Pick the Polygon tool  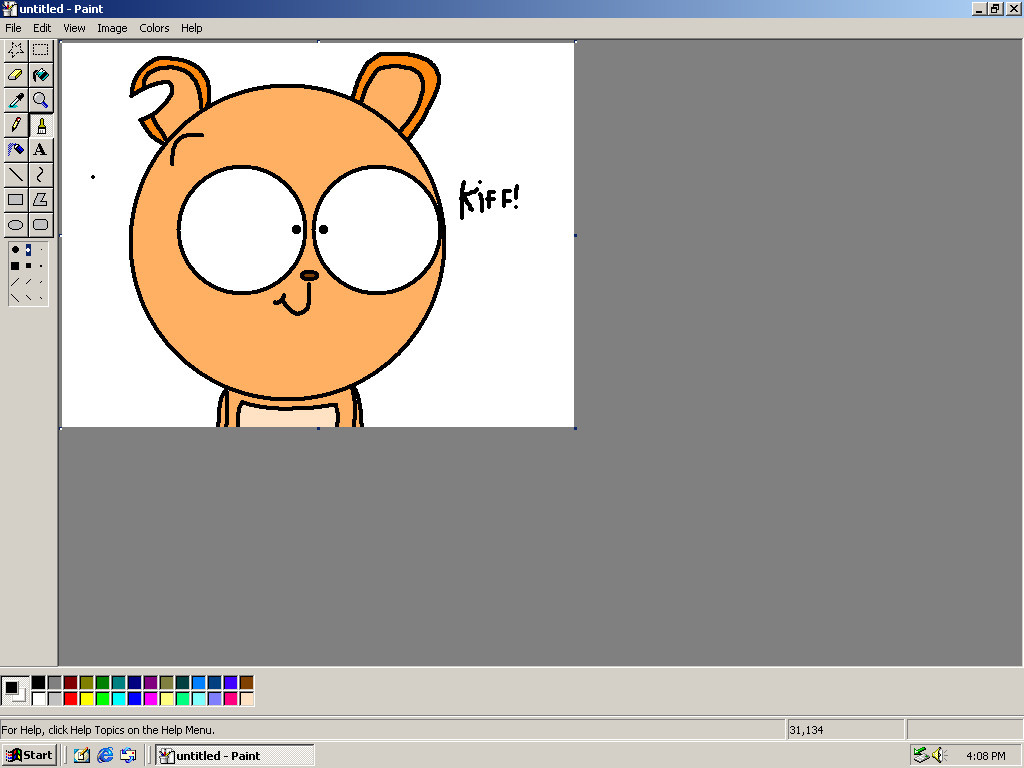point(40,199)
